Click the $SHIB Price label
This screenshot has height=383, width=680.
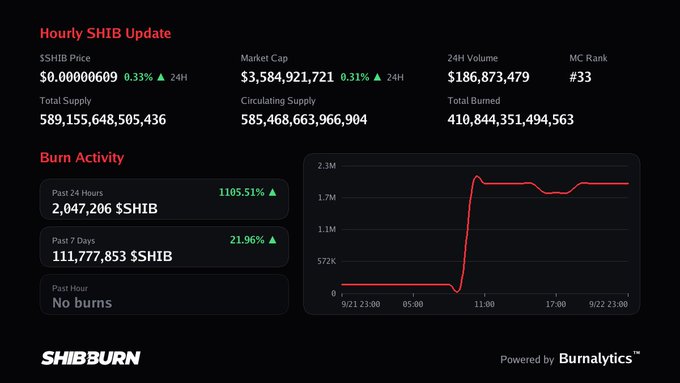[x=65, y=58]
